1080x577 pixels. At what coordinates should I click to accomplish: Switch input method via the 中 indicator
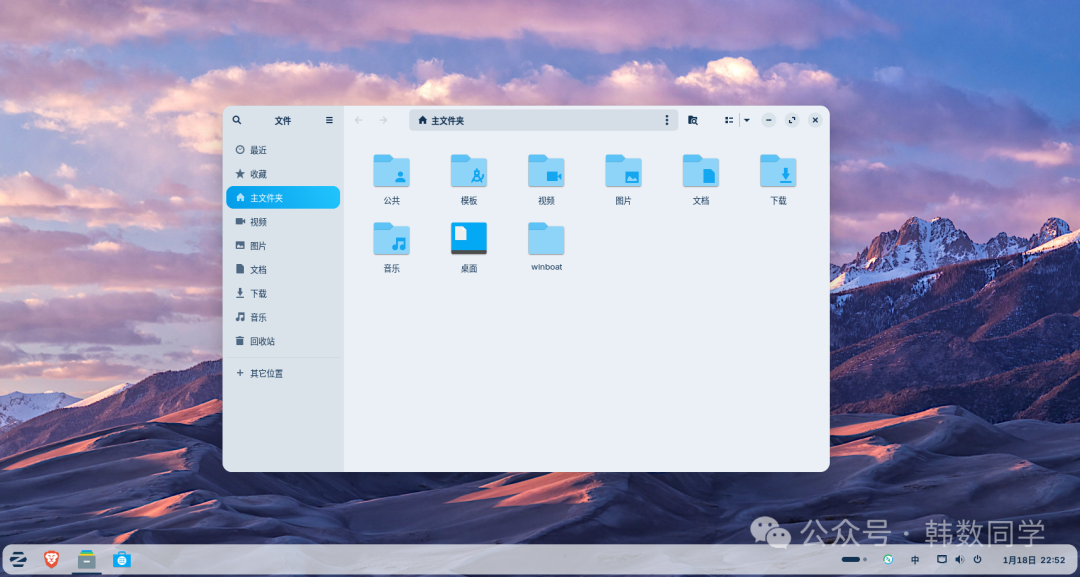[914, 559]
